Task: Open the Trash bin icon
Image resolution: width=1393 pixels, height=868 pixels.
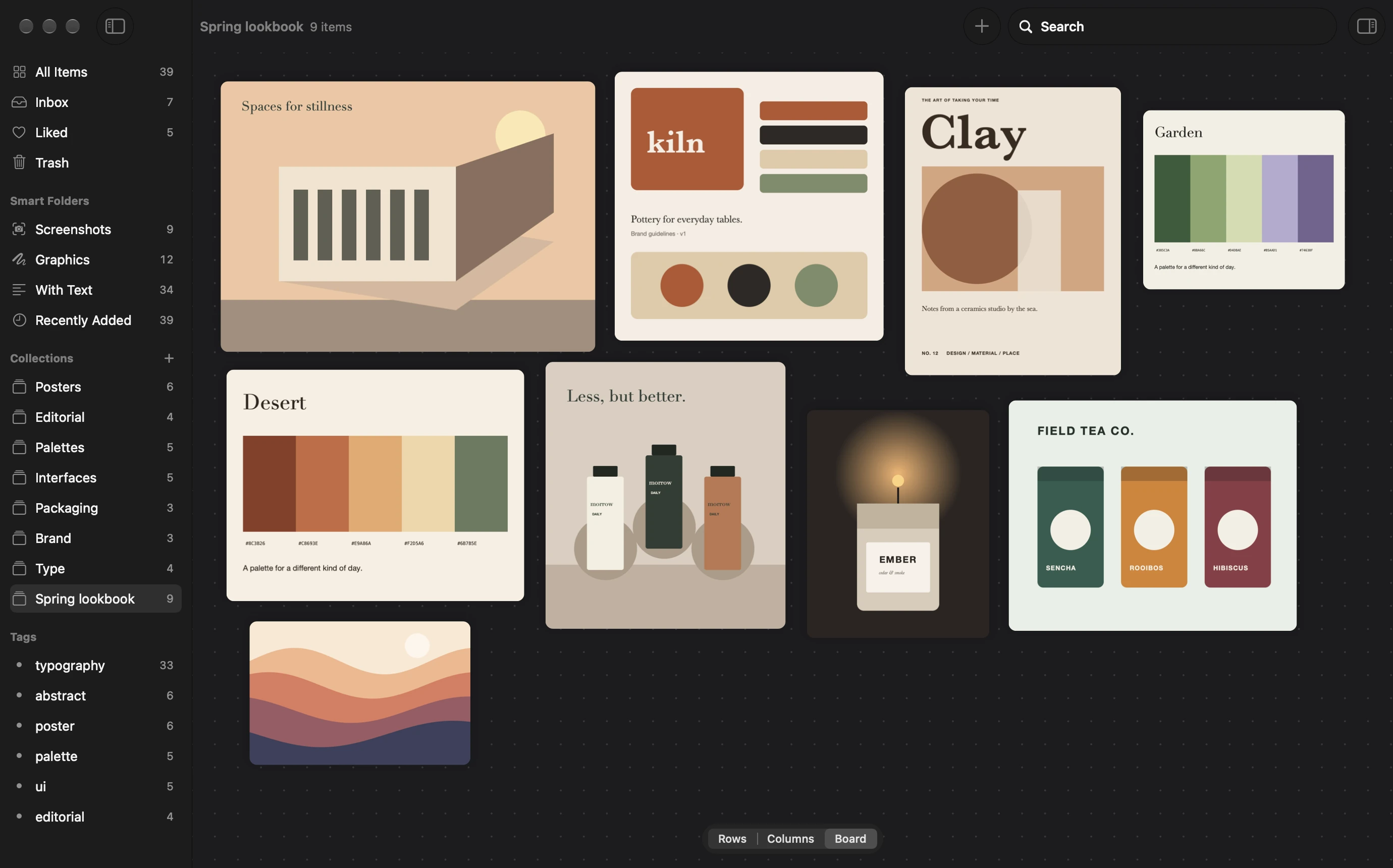Action: [19, 162]
